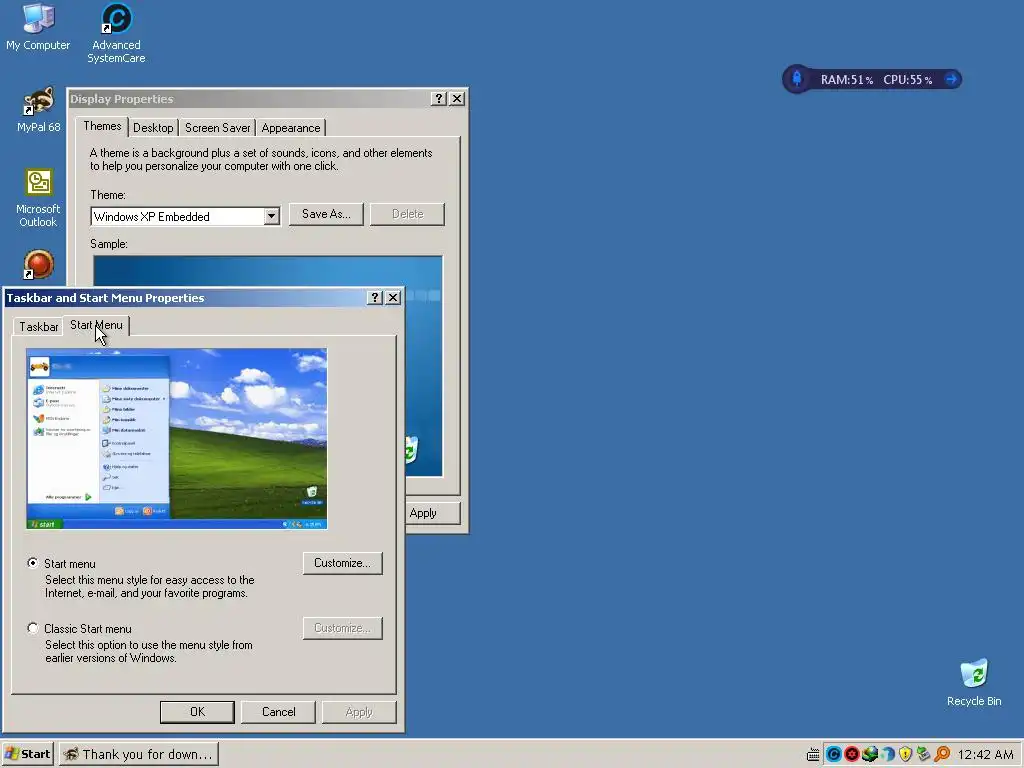Click the yellow security shield tray icon
The height and width of the screenshot is (768, 1024).
[905, 754]
